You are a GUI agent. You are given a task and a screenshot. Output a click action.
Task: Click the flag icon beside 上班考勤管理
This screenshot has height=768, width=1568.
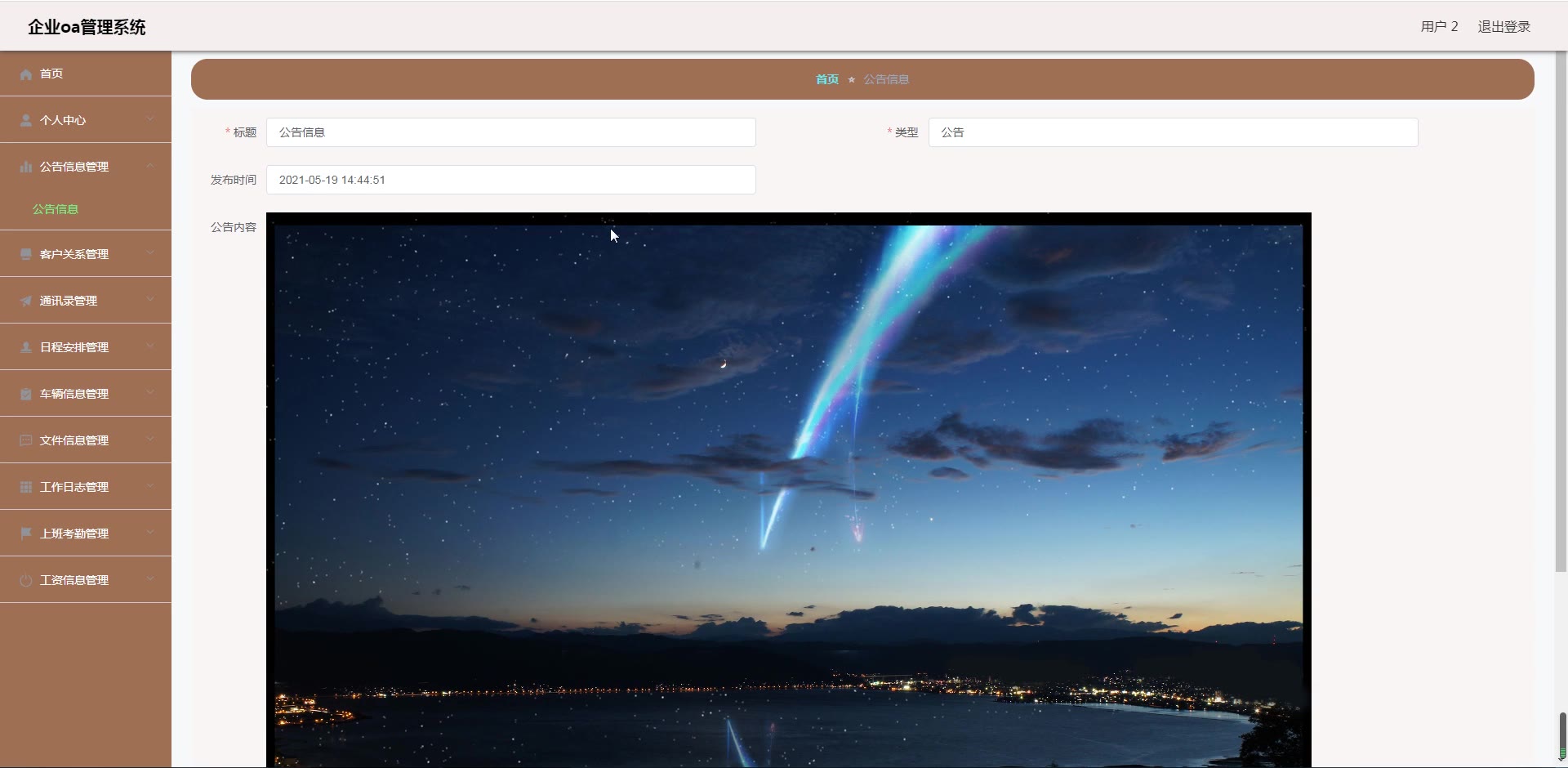pos(26,534)
